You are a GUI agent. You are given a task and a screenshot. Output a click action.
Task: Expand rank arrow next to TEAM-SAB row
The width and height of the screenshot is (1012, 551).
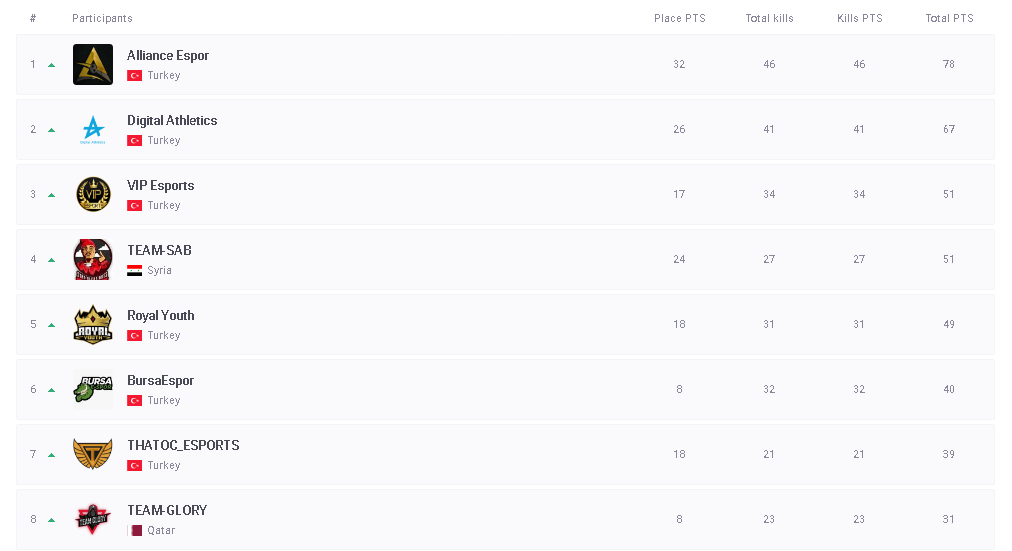point(52,260)
